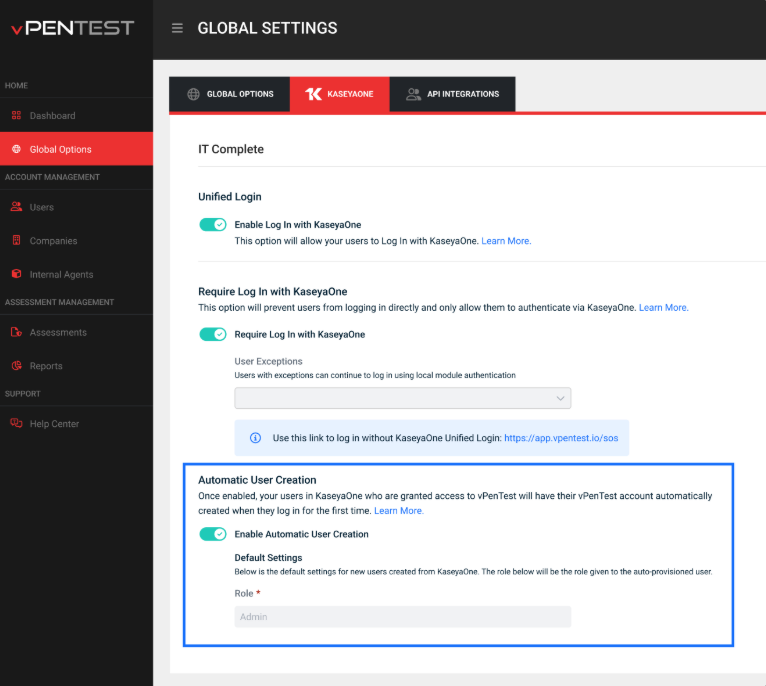Click the Help Center icon
Screen dimensions: 766x686
pos(16,424)
